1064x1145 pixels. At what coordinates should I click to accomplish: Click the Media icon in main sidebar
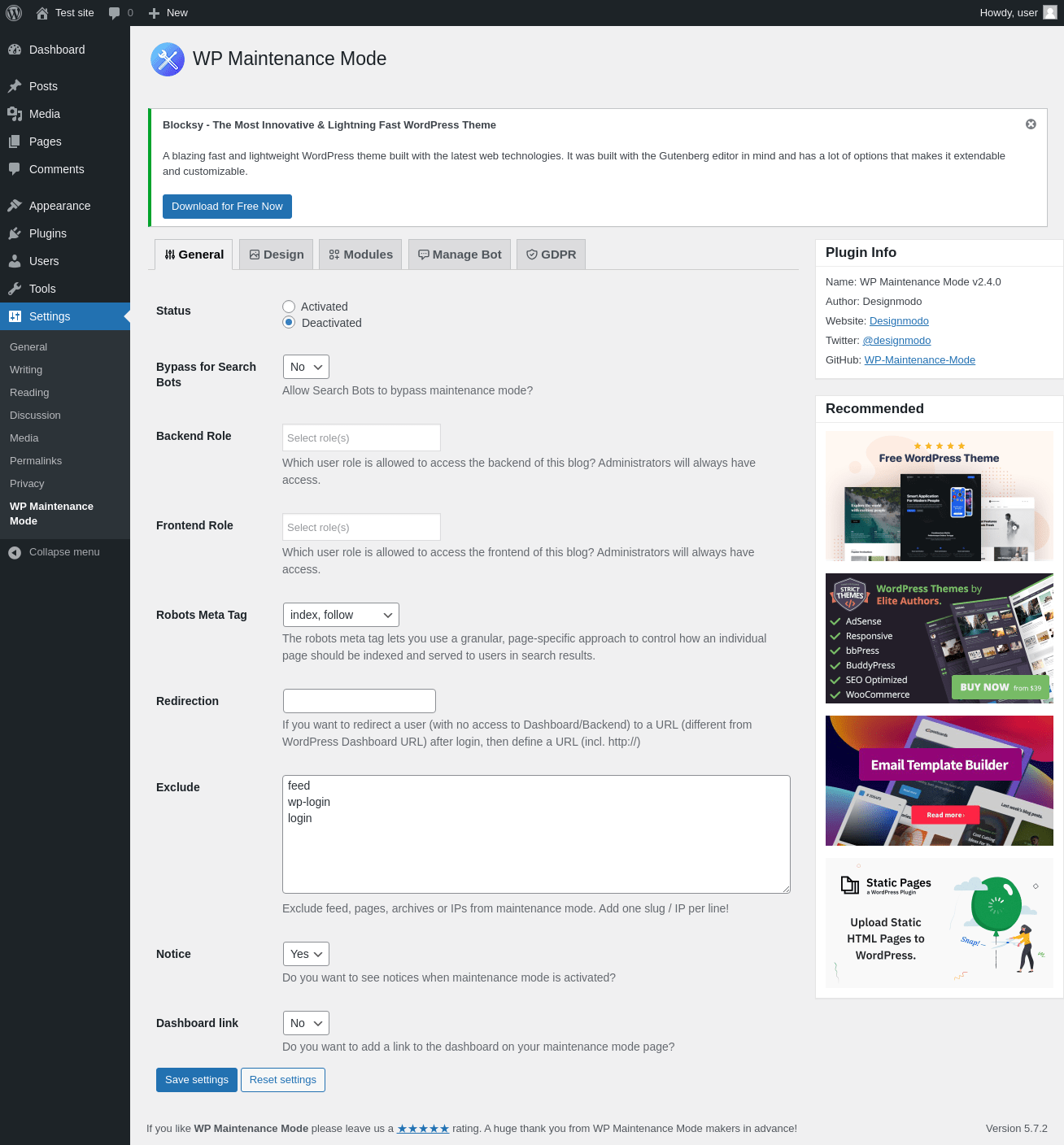15,114
